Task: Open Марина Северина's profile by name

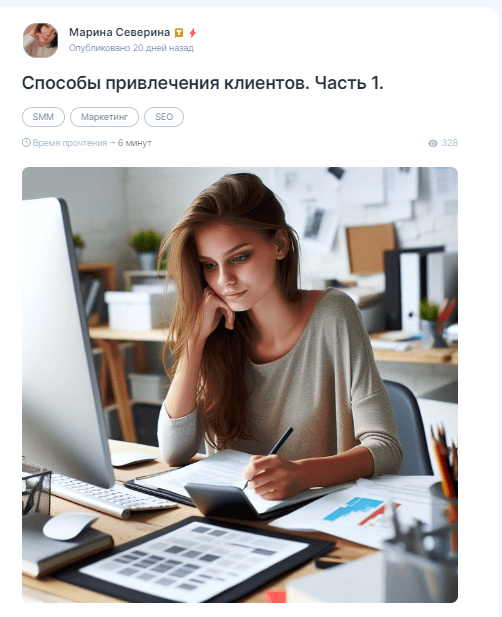Action: coord(120,32)
